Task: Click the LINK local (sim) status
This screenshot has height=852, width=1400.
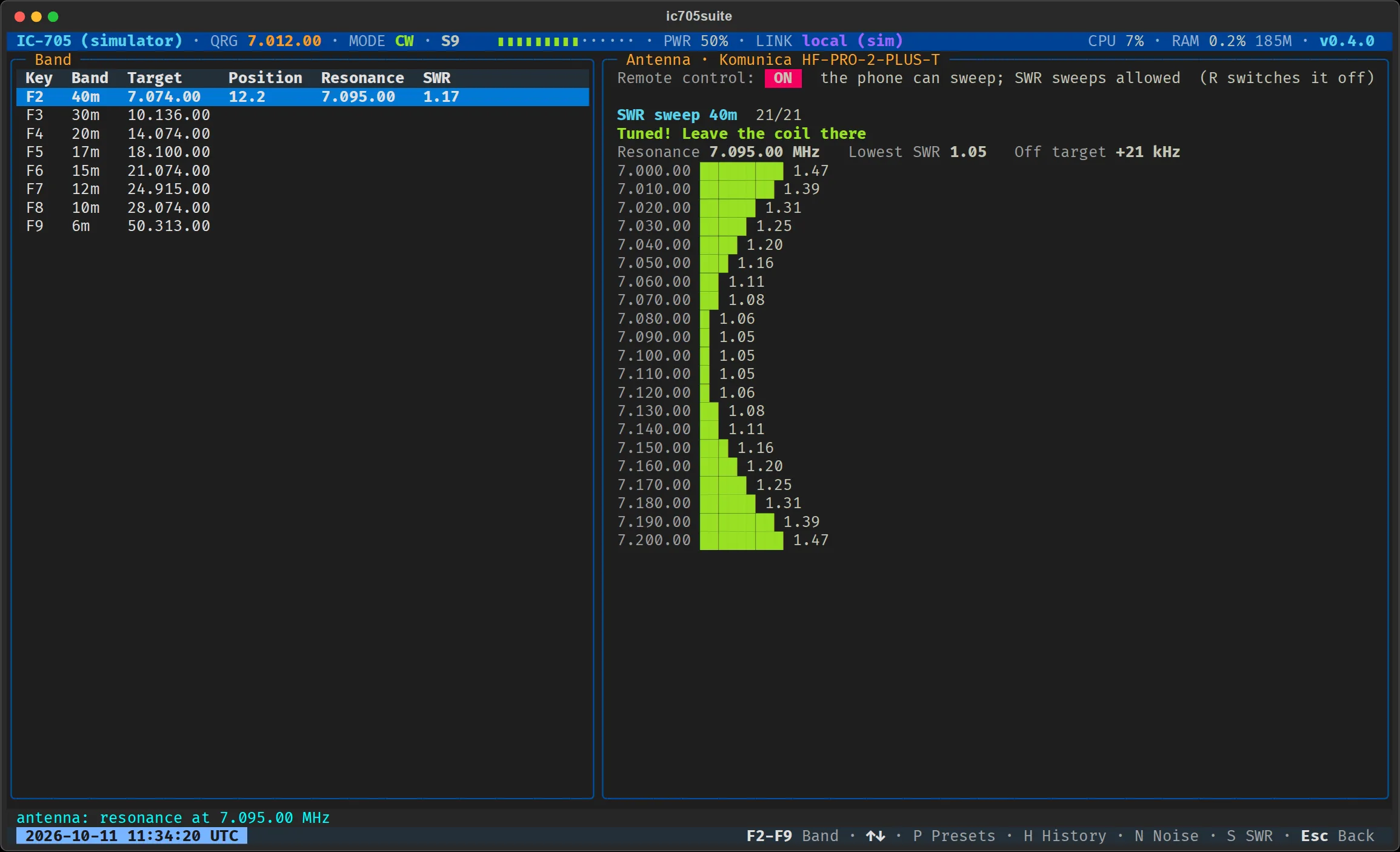Action: click(x=829, y=41)
